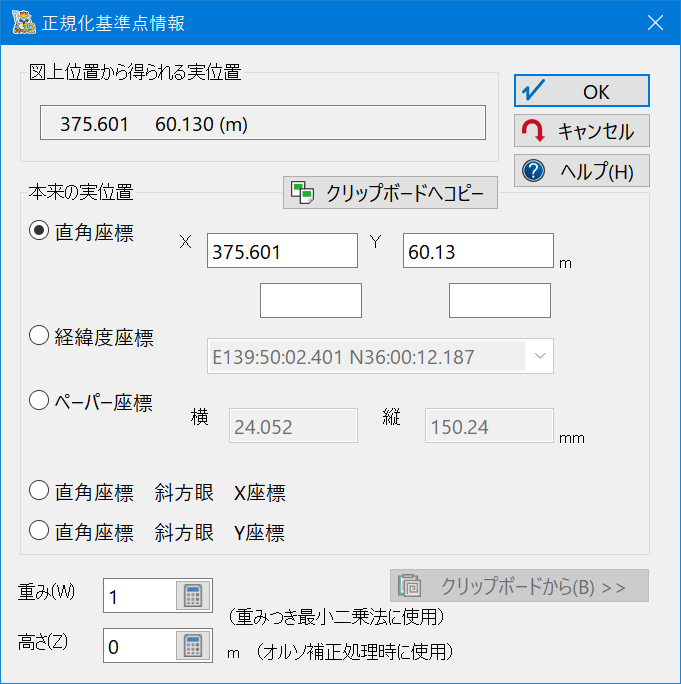Confirm with the OK button
The width and height of the screenshot is (681, 684).
pyautogui.click(x=582, y=91)
